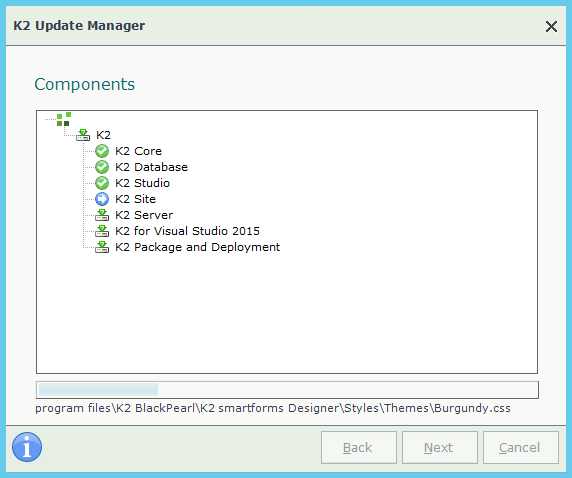Click the green root node icon

(64, 119)
